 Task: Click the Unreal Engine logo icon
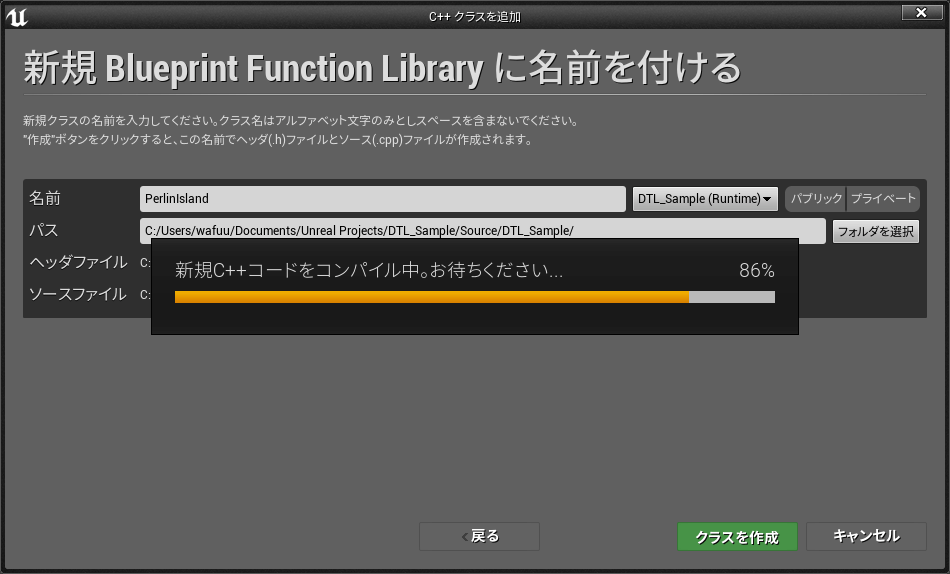tap(16, 17)
